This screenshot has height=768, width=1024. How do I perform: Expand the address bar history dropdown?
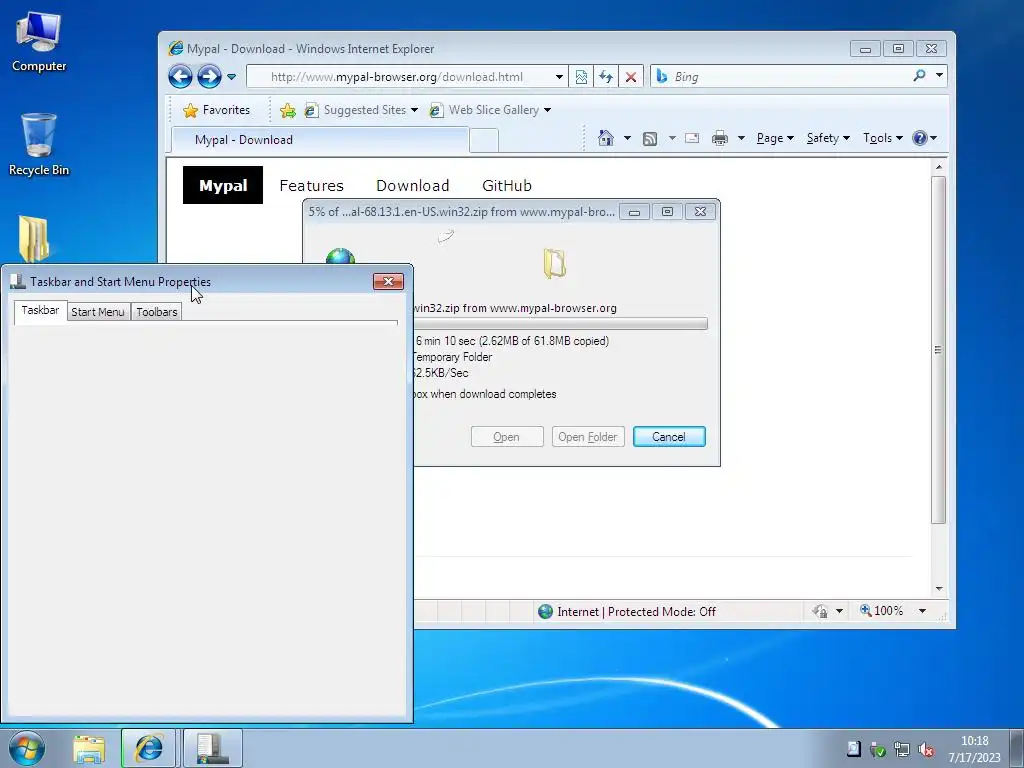point(560,76)
